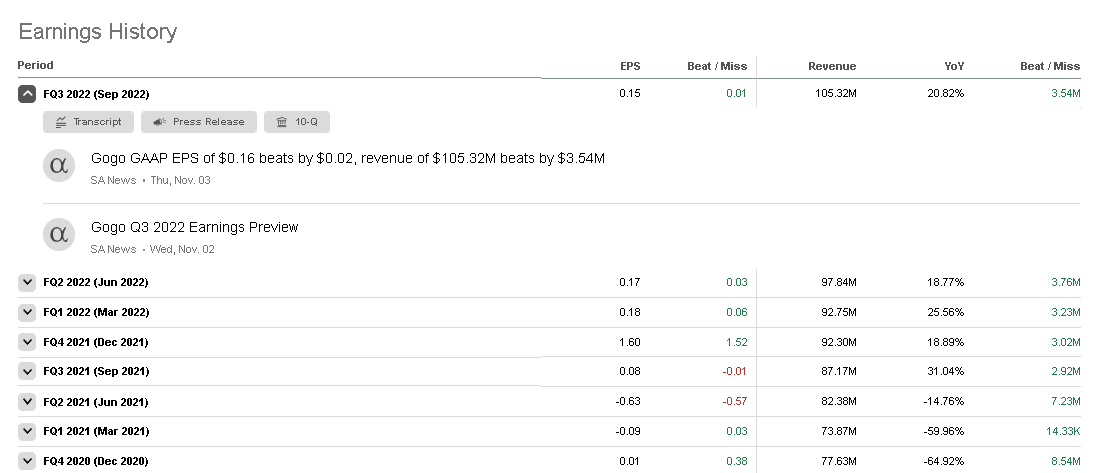Click the EPS column header
This screenshot has height=473, width=1097.
coord(630,66)
